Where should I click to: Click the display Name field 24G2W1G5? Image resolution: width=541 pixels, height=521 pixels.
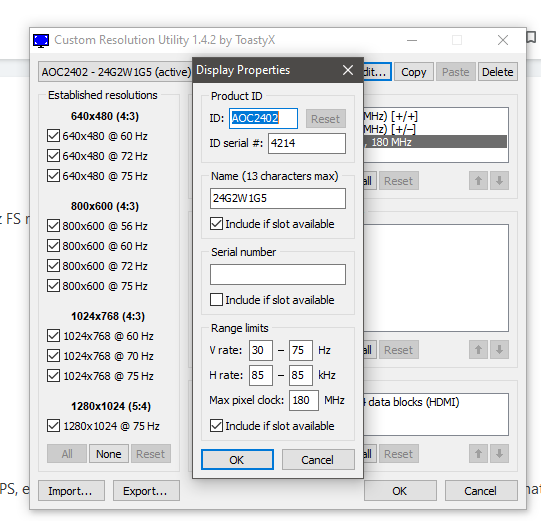coord(278,198)
